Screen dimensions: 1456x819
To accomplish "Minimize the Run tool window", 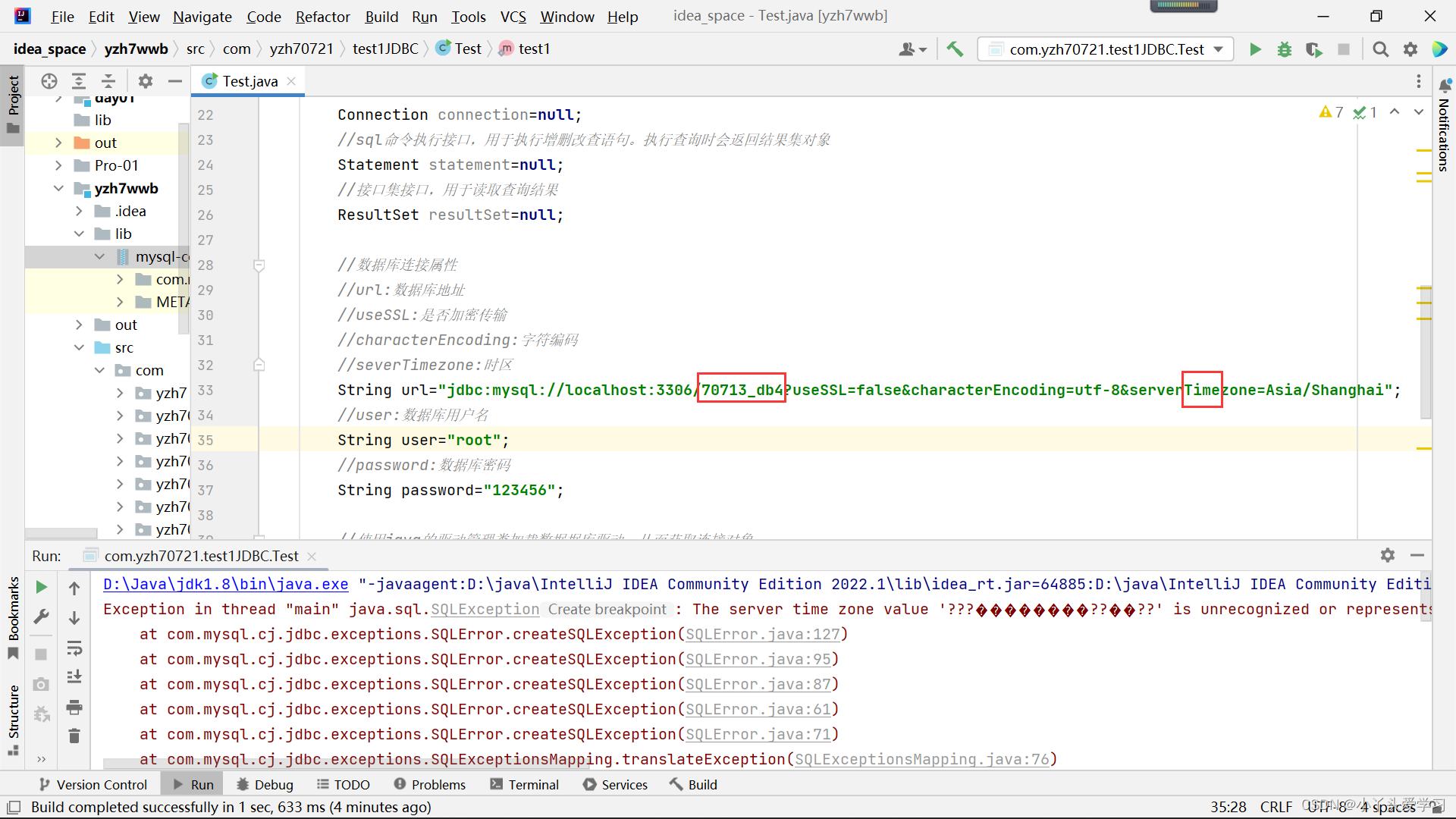I will pos(1417,555).
